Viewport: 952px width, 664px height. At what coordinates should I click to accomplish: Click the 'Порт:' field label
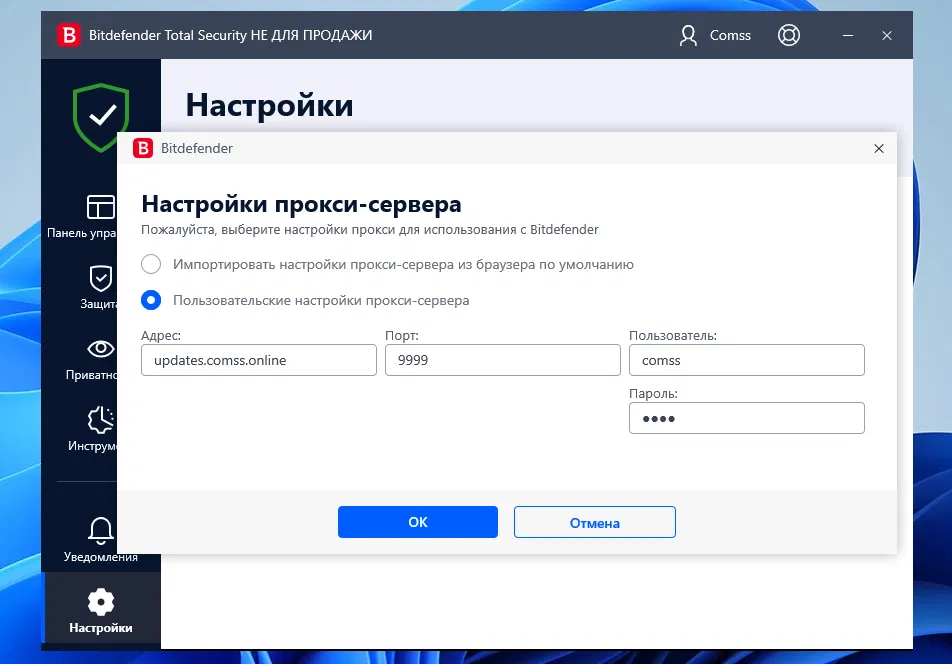(x=402, y=335)
